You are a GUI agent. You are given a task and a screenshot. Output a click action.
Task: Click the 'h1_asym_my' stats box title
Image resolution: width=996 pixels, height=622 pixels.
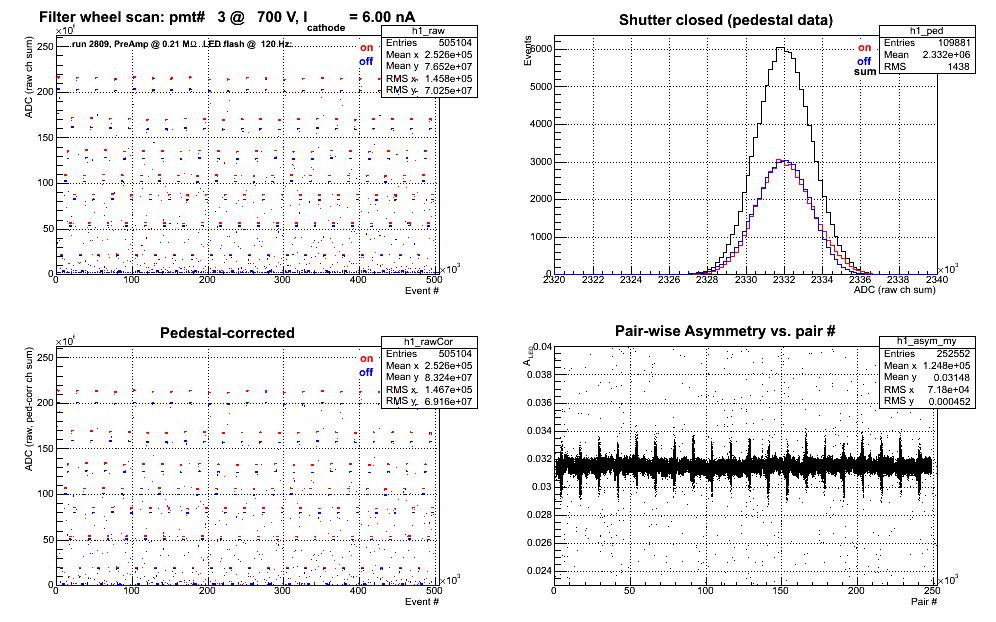click(927, 342)
